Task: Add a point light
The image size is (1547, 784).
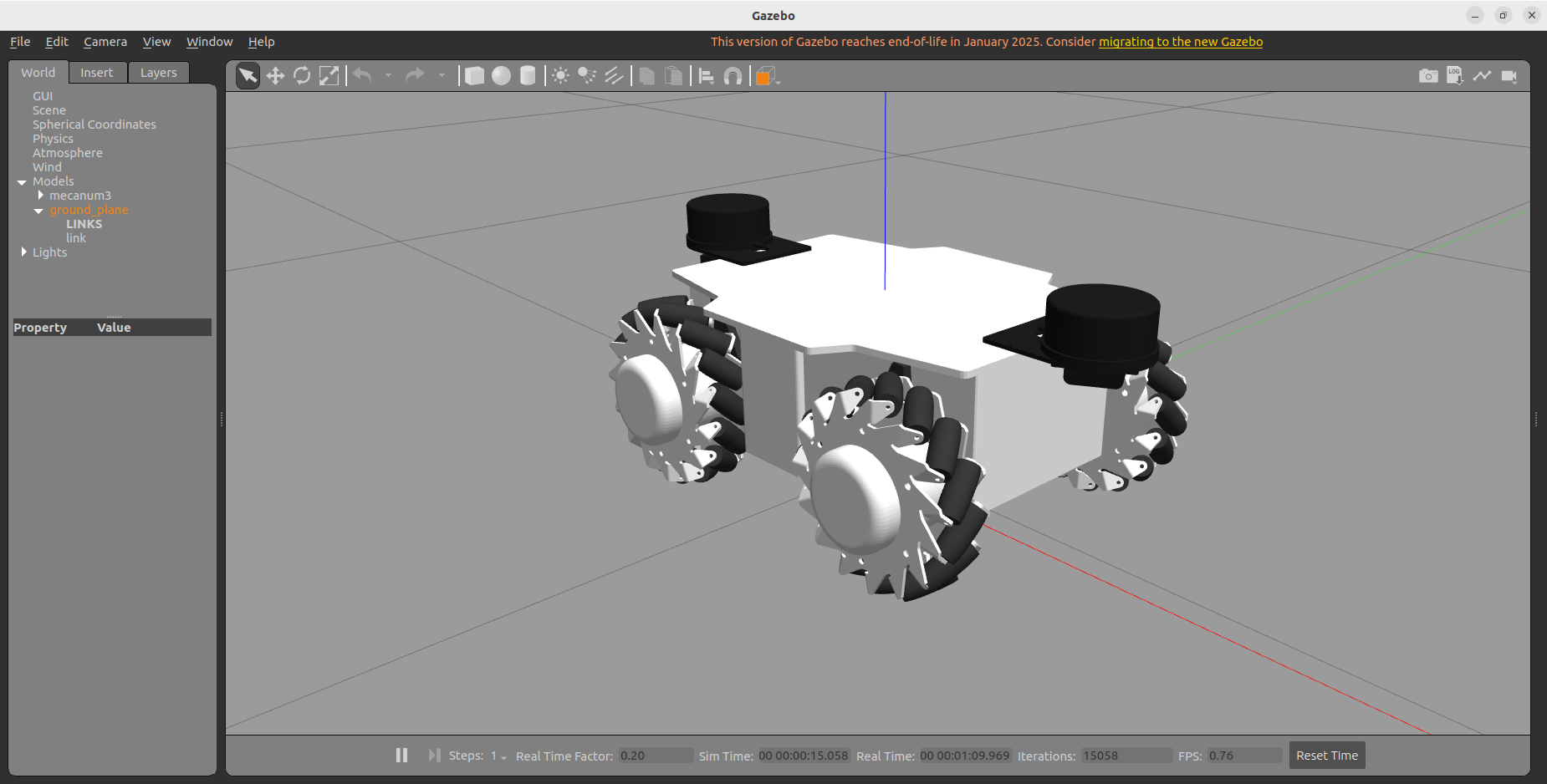Action: pos(560,76)
